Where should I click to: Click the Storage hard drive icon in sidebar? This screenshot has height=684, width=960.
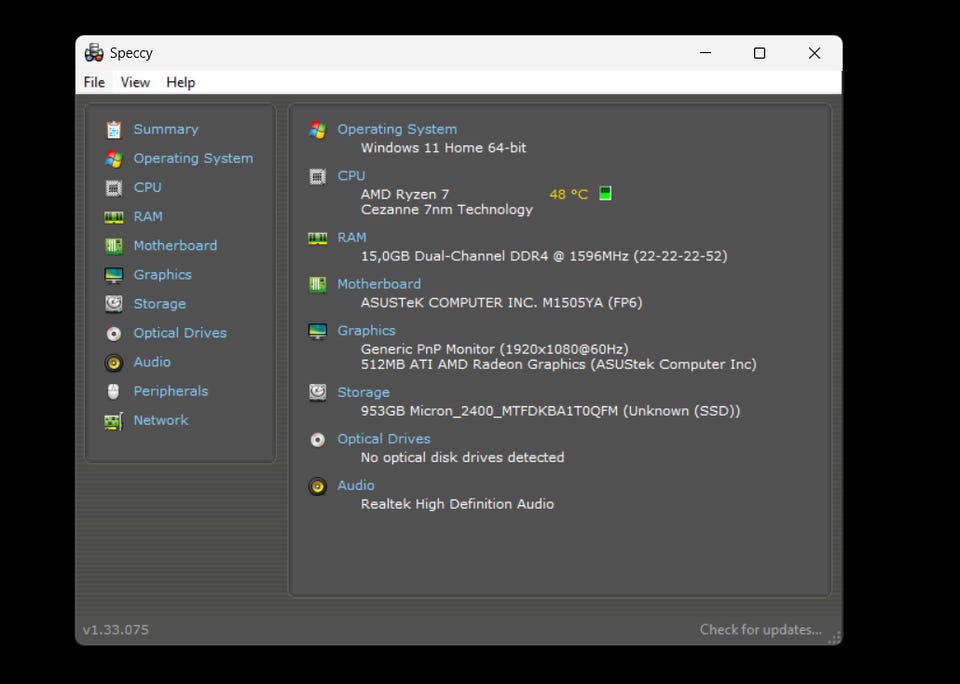click(x=114, y=304)
